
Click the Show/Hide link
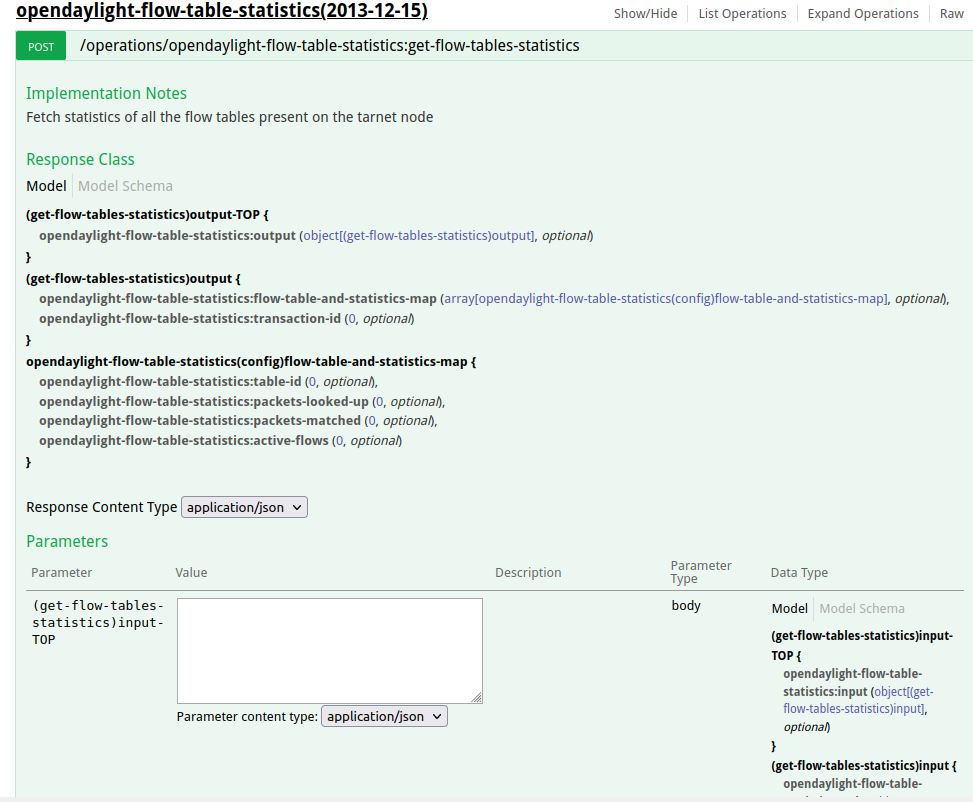point(645,14)
